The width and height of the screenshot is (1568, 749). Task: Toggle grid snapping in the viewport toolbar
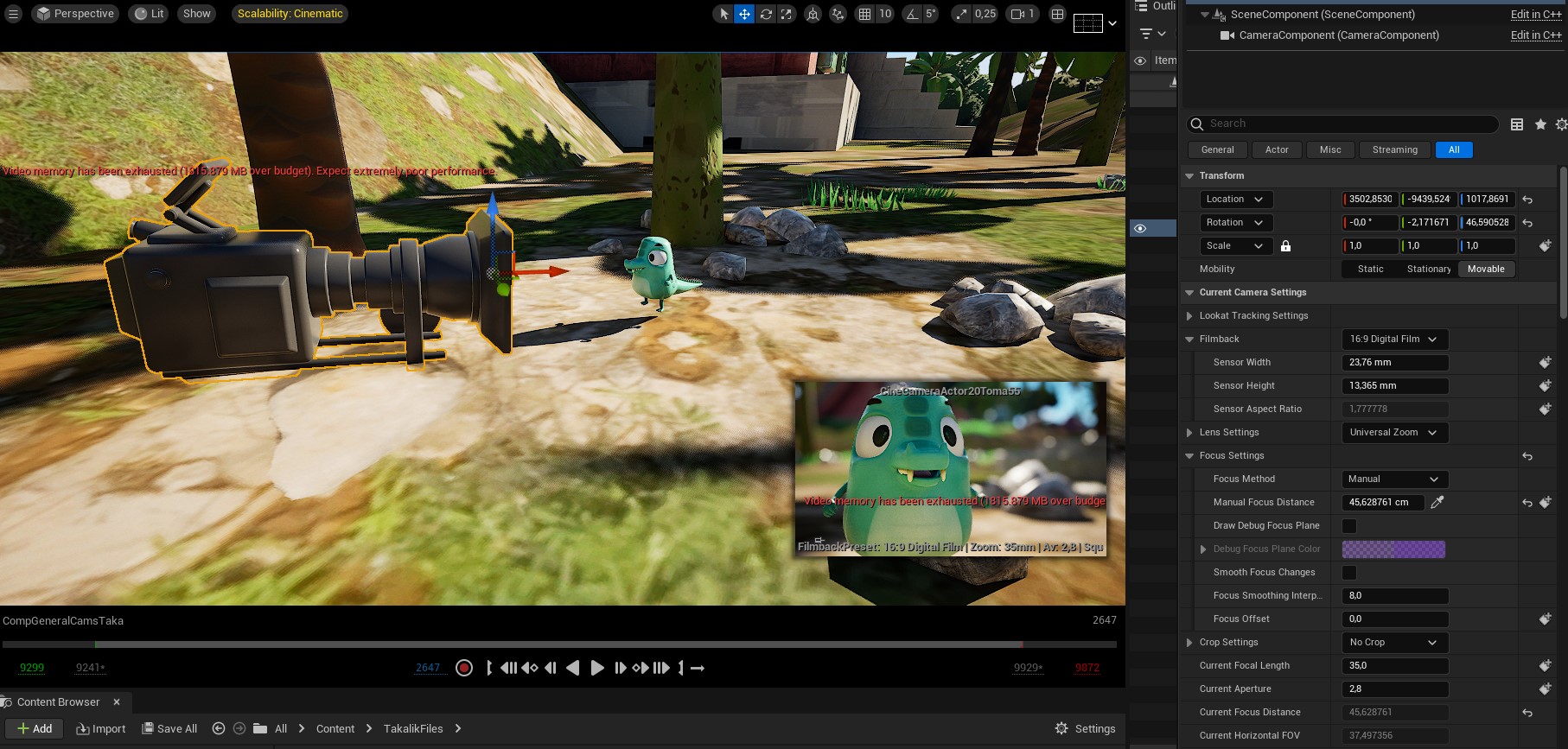point(864,14)
